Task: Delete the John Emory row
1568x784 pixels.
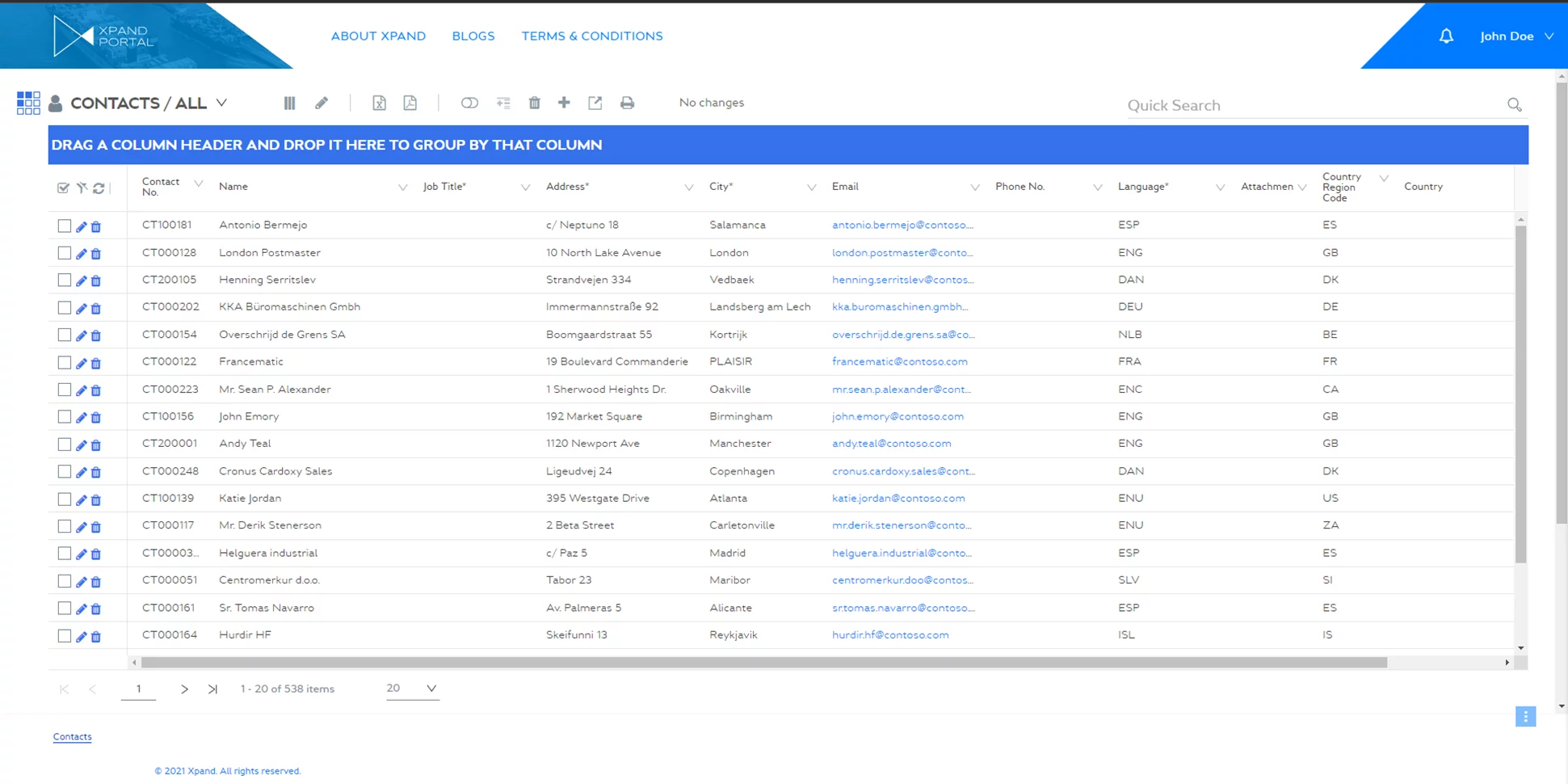Action: (x=96, y=418)
